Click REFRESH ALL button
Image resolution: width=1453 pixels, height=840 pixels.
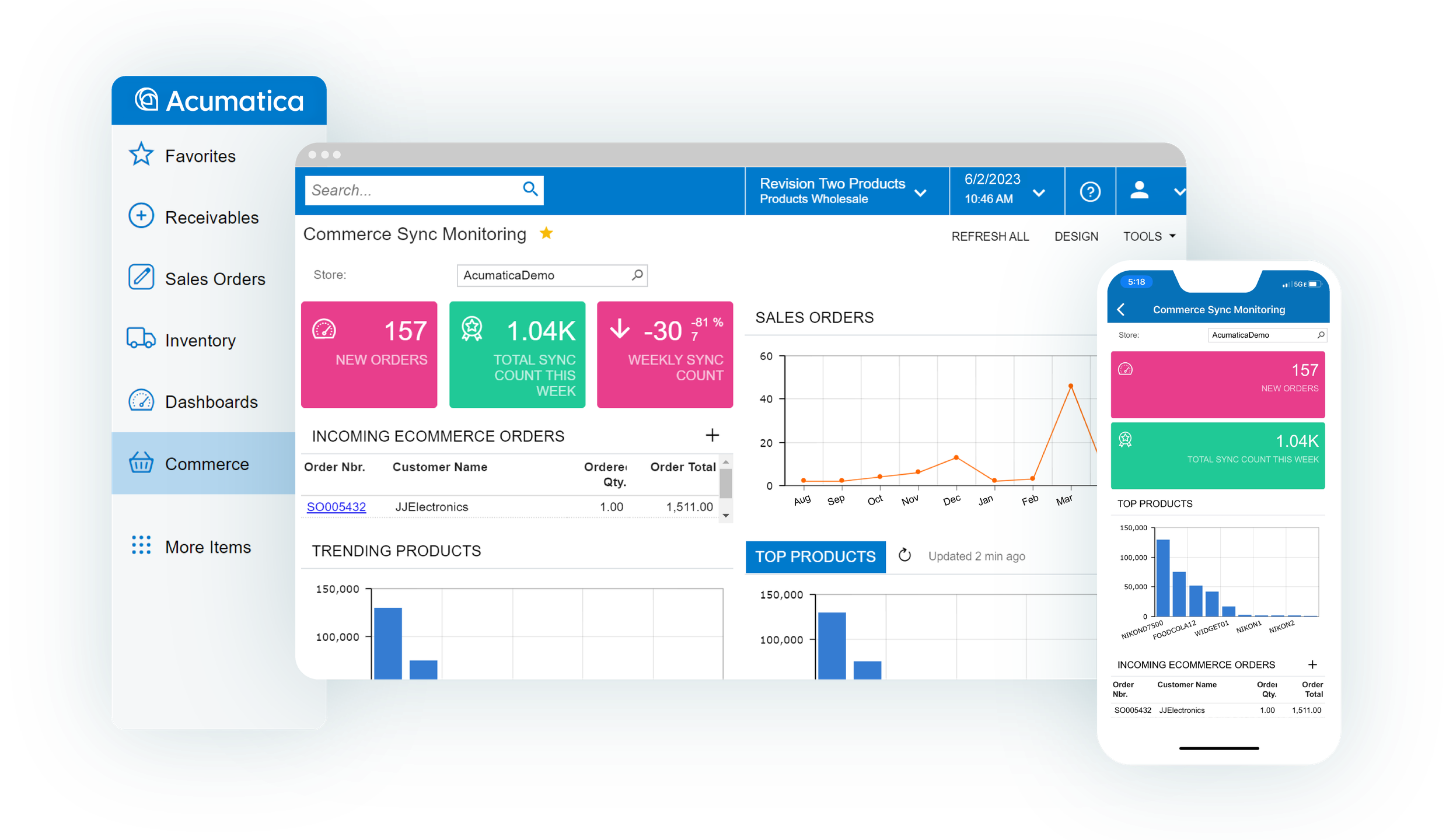990,236
